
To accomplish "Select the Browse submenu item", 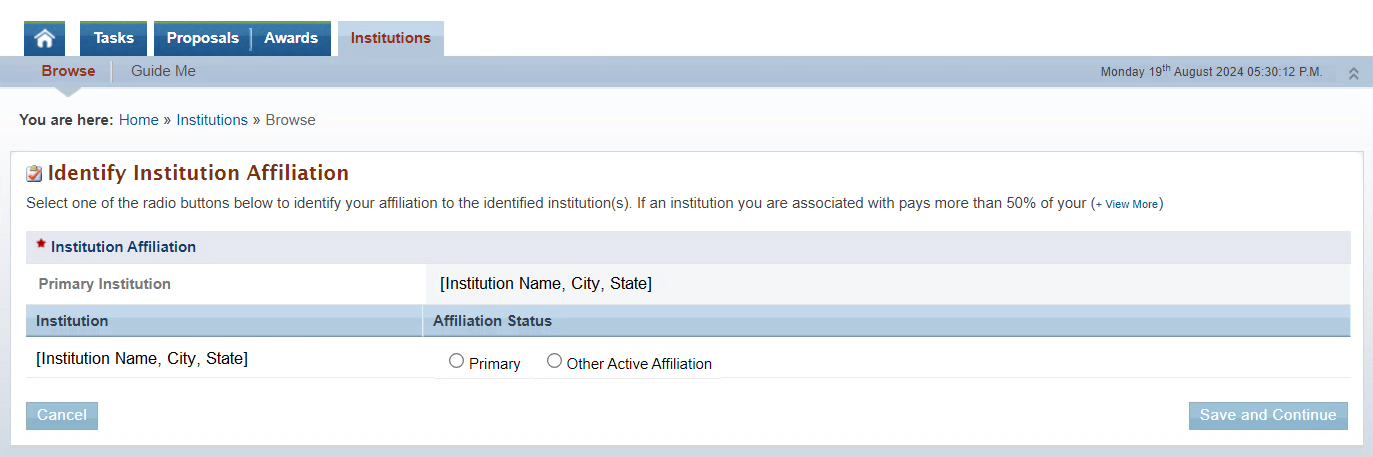I will [68, 71].
